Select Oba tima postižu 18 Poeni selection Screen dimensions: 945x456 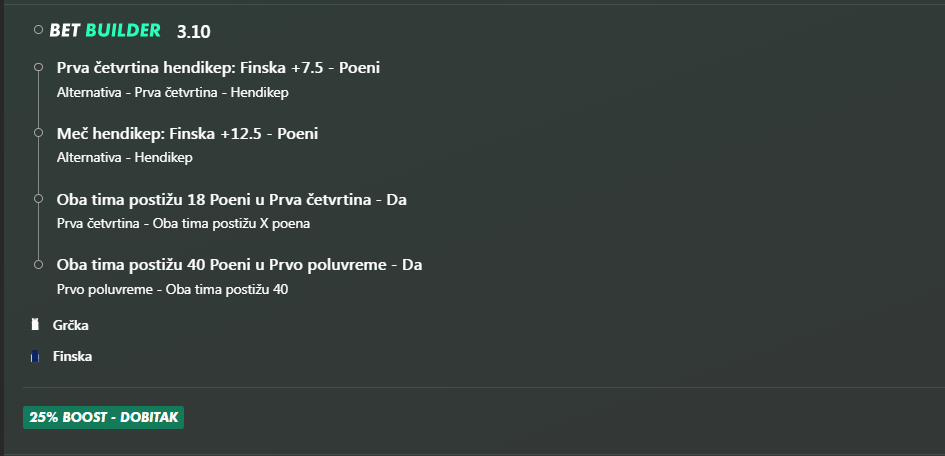pyautogui.click(x=231, y=199)
